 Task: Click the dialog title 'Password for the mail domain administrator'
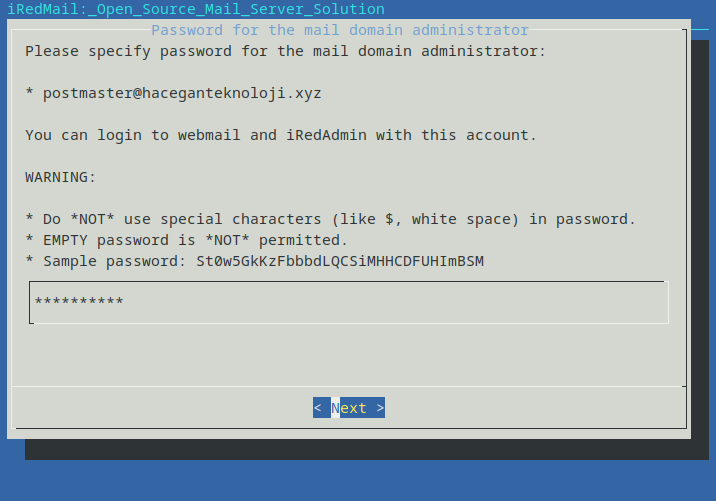340,30
